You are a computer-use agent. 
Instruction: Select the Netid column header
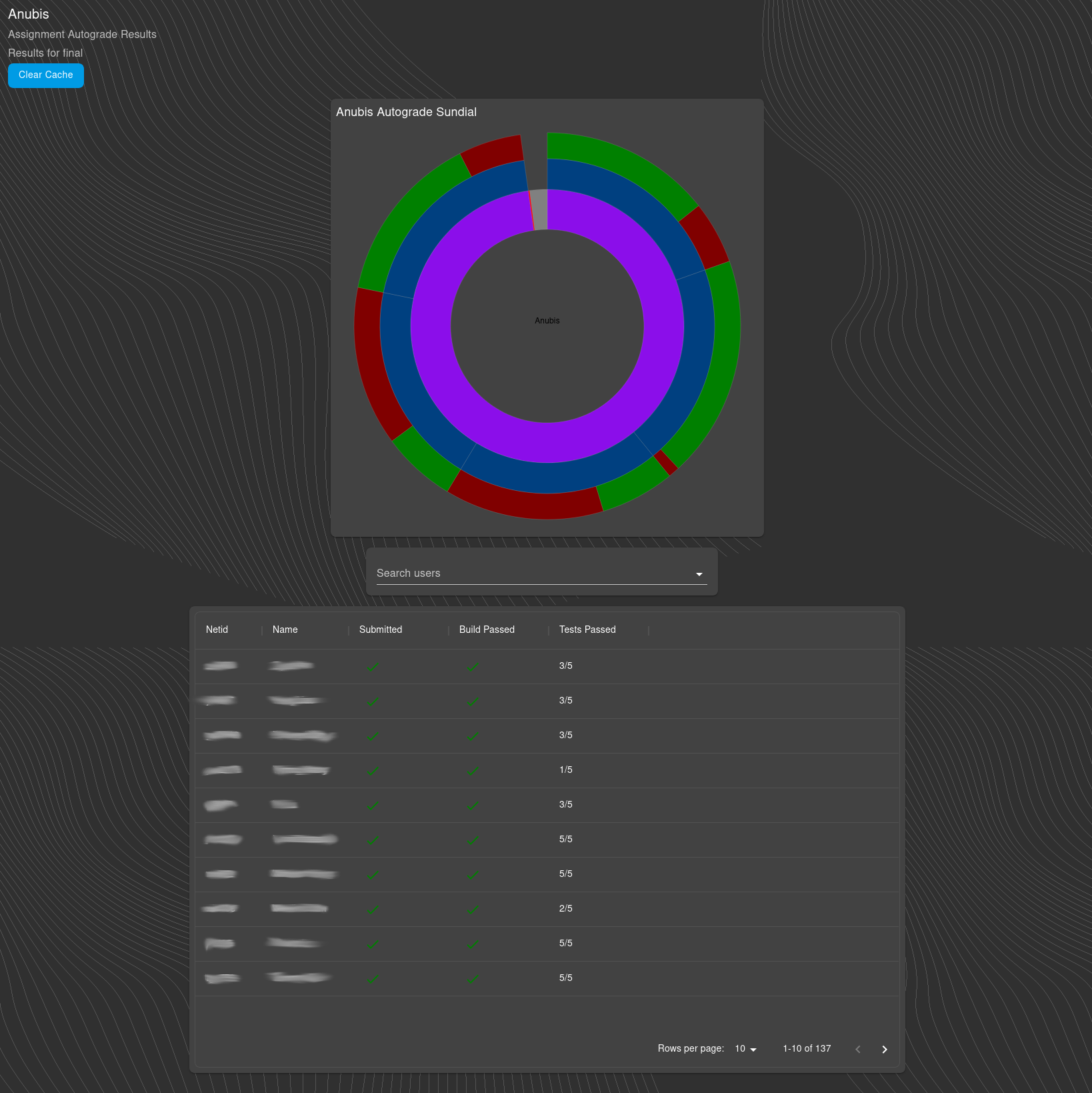217,630
